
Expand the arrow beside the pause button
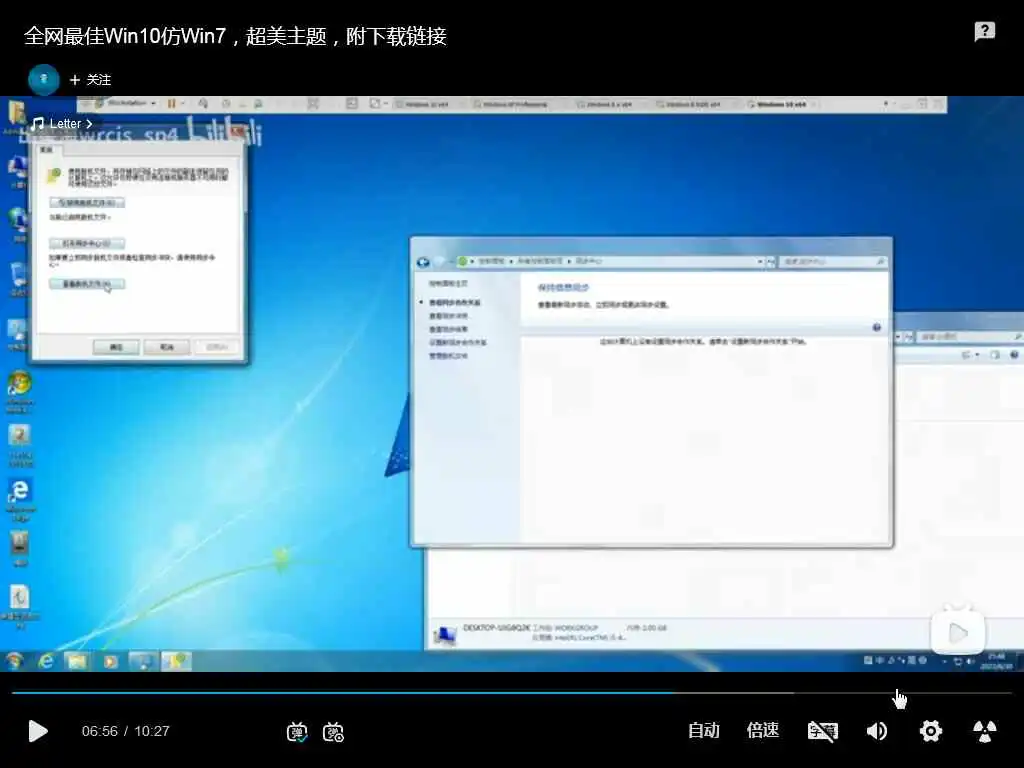click(183, 103)
